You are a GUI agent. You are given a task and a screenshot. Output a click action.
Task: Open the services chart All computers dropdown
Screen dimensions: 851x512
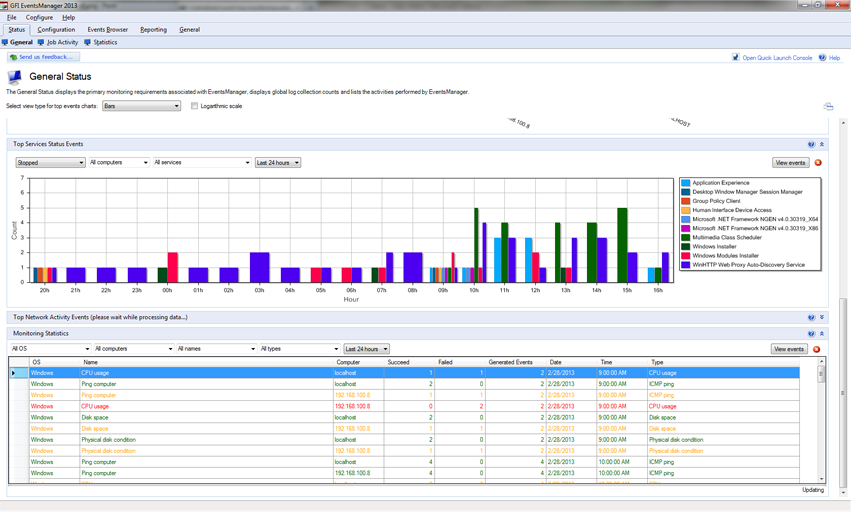coord(119,163)
